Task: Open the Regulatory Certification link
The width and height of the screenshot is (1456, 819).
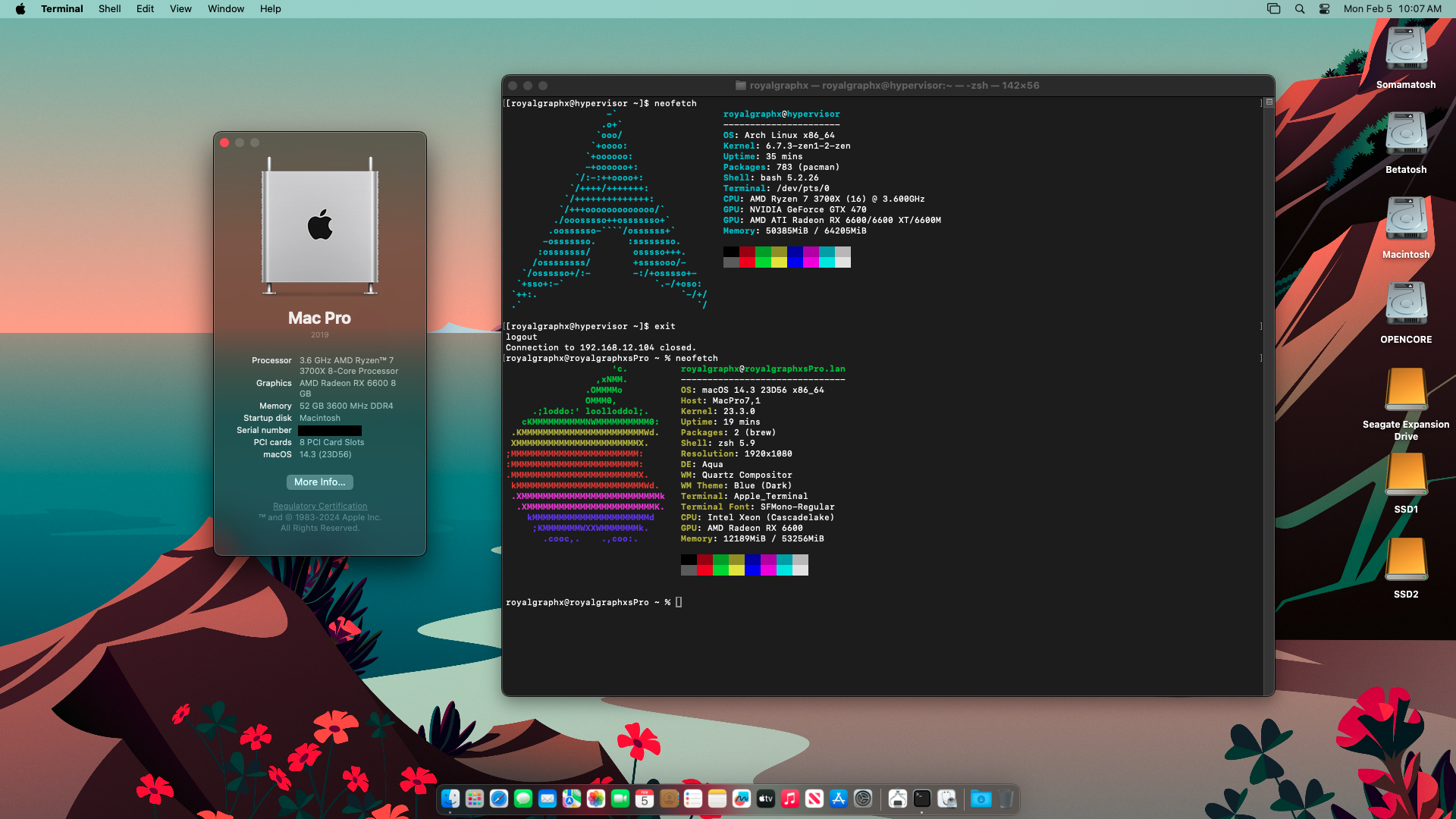Action: 320,507
